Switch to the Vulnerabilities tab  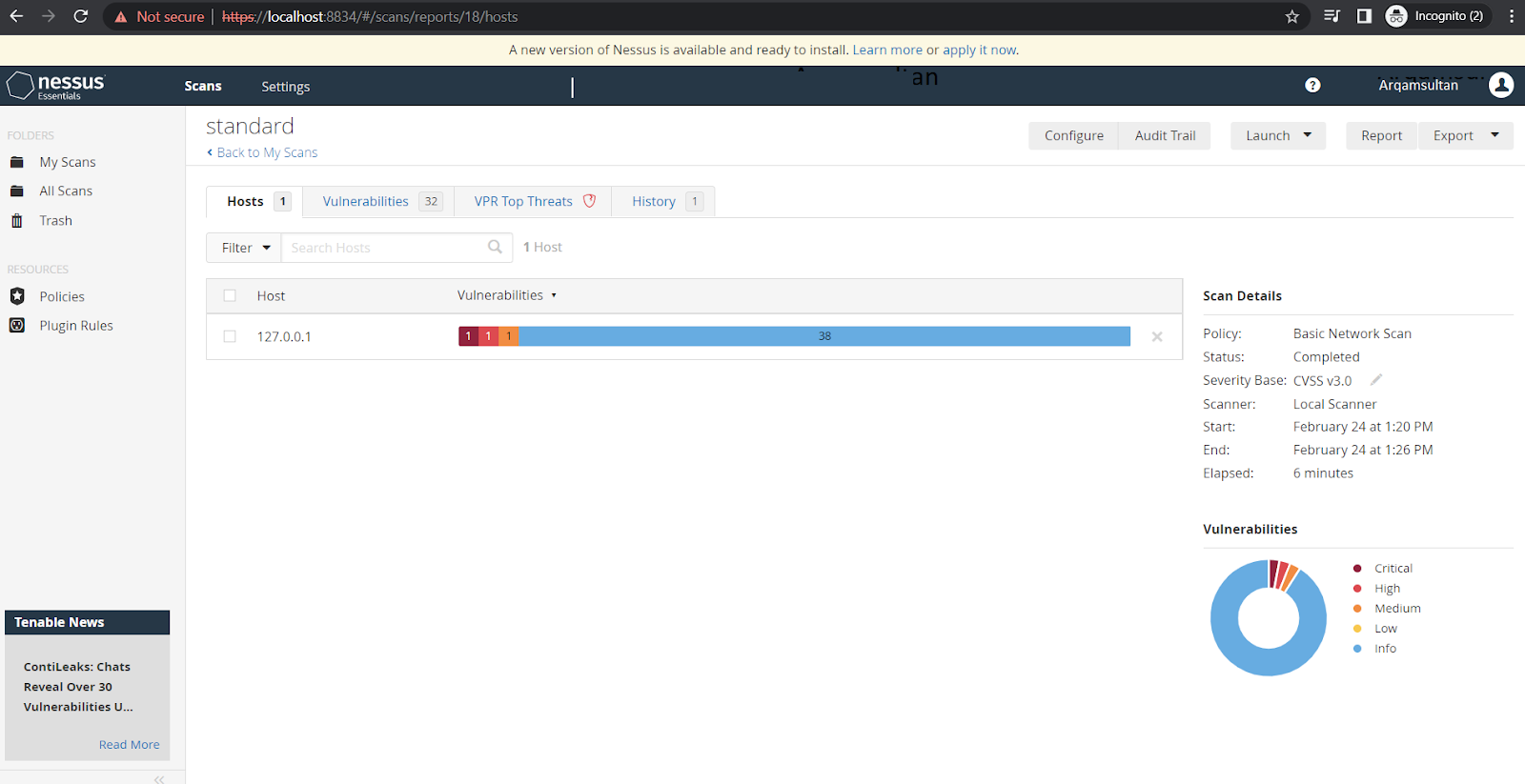click(x=378, y=201)
